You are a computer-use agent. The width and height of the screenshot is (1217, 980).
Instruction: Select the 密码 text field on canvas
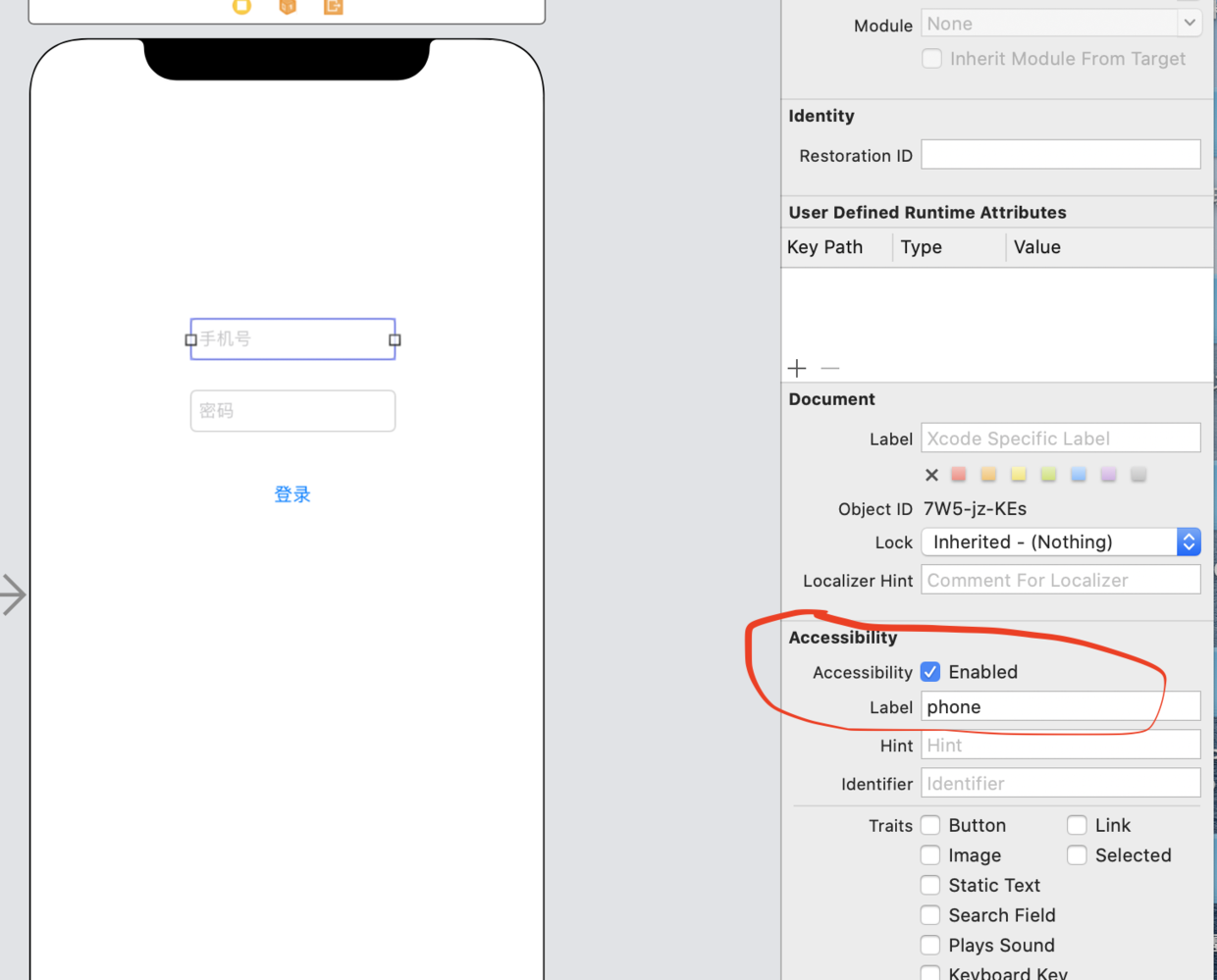click(292, 411)
